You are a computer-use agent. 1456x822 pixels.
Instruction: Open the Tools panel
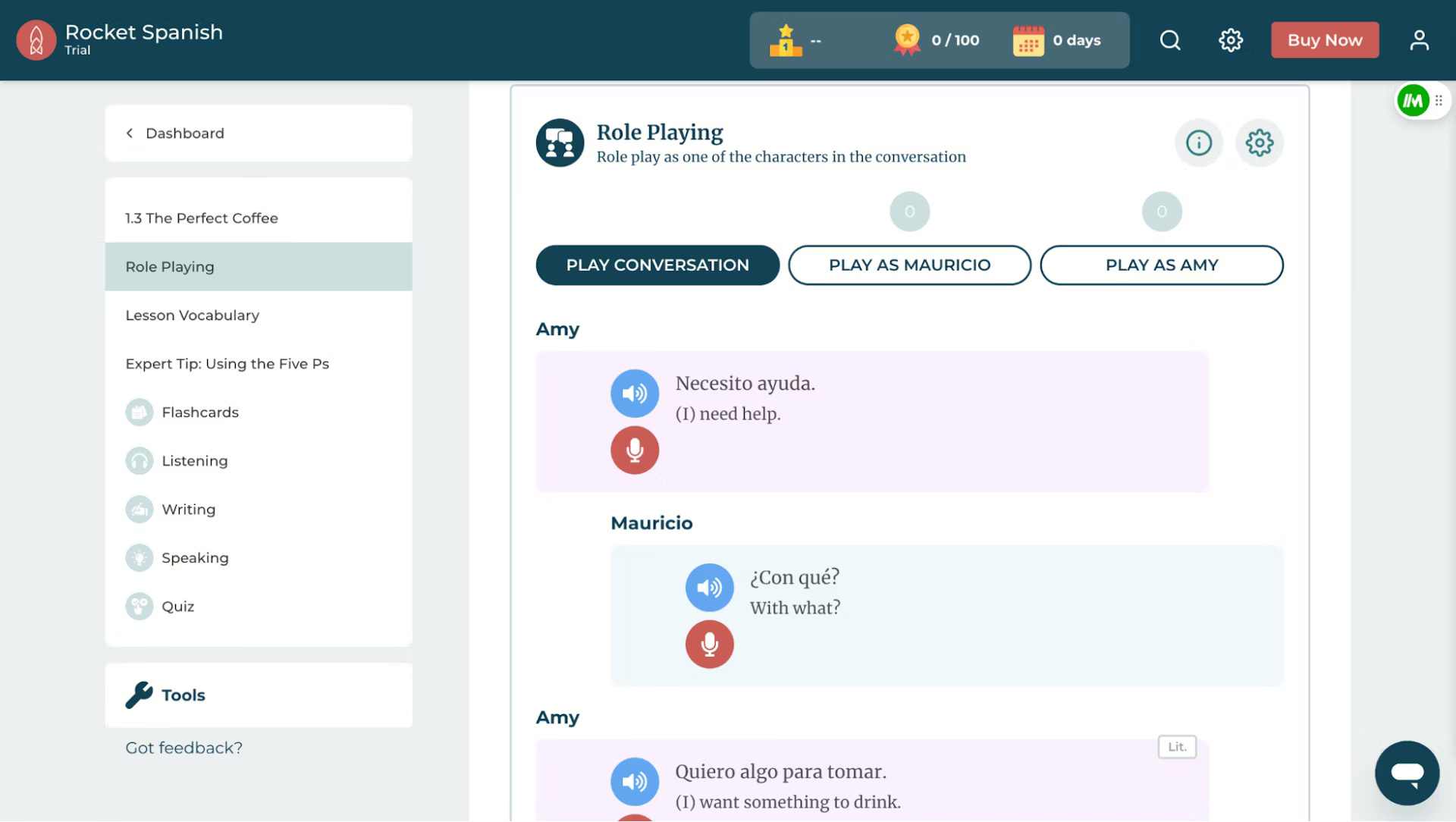259,695
